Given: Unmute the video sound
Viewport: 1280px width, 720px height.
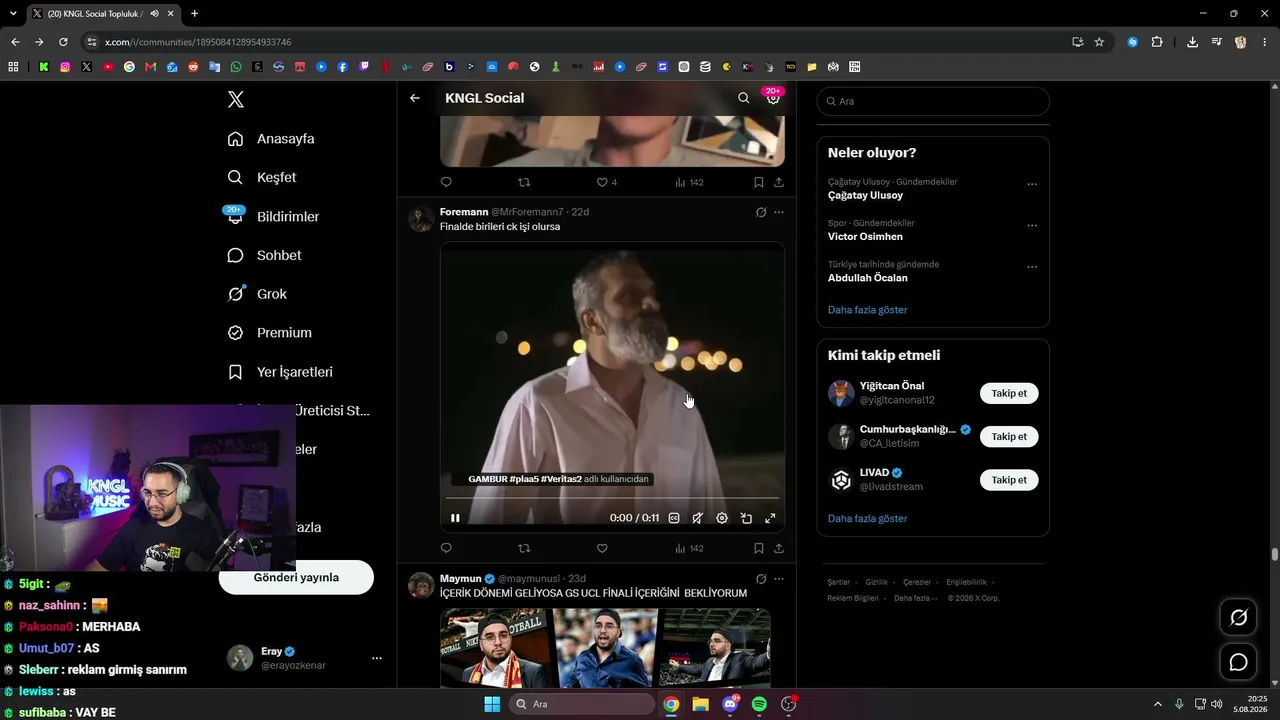Looking at the screenshot, I should (x=698, y=518).
